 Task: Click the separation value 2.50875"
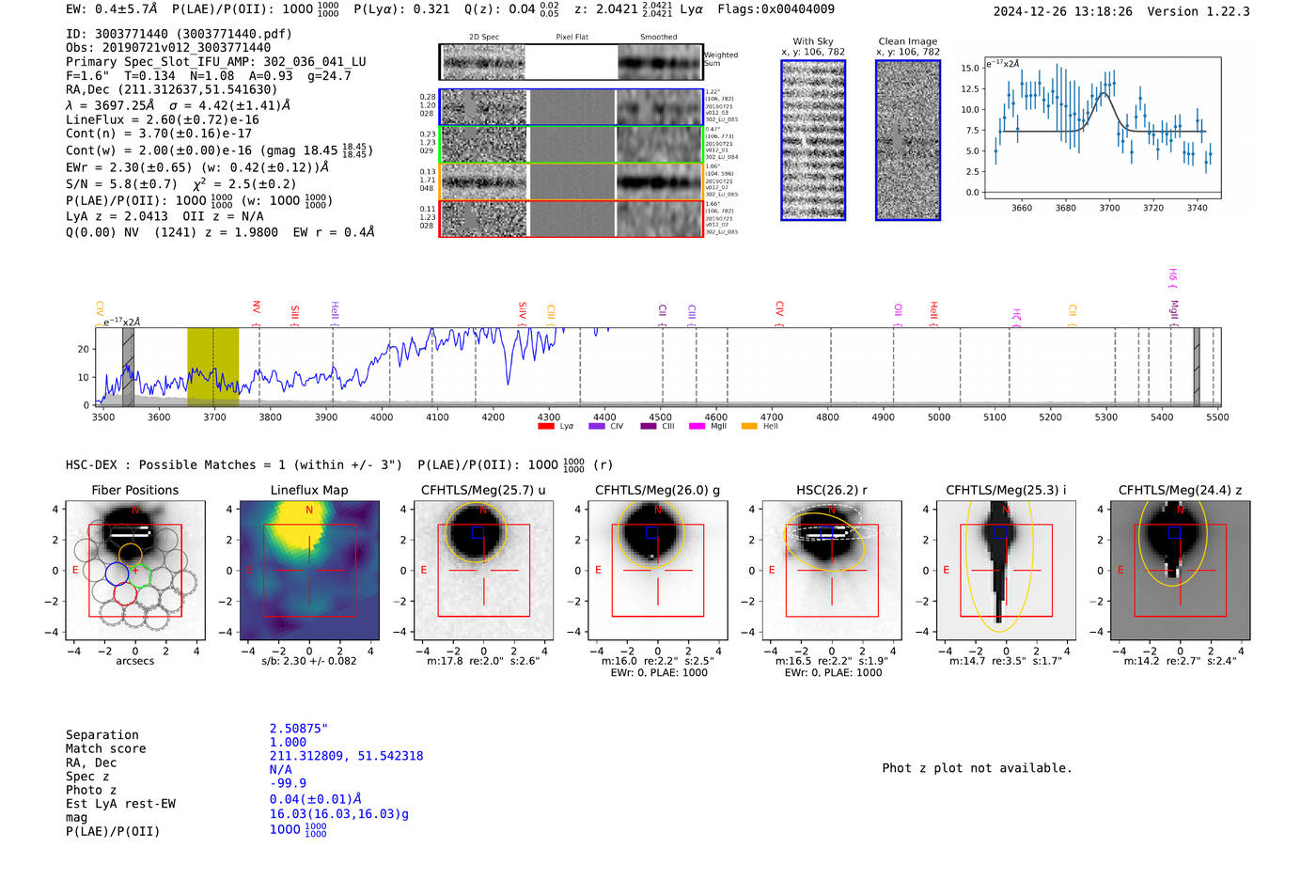pyautogui.click(x=299, y=729)
